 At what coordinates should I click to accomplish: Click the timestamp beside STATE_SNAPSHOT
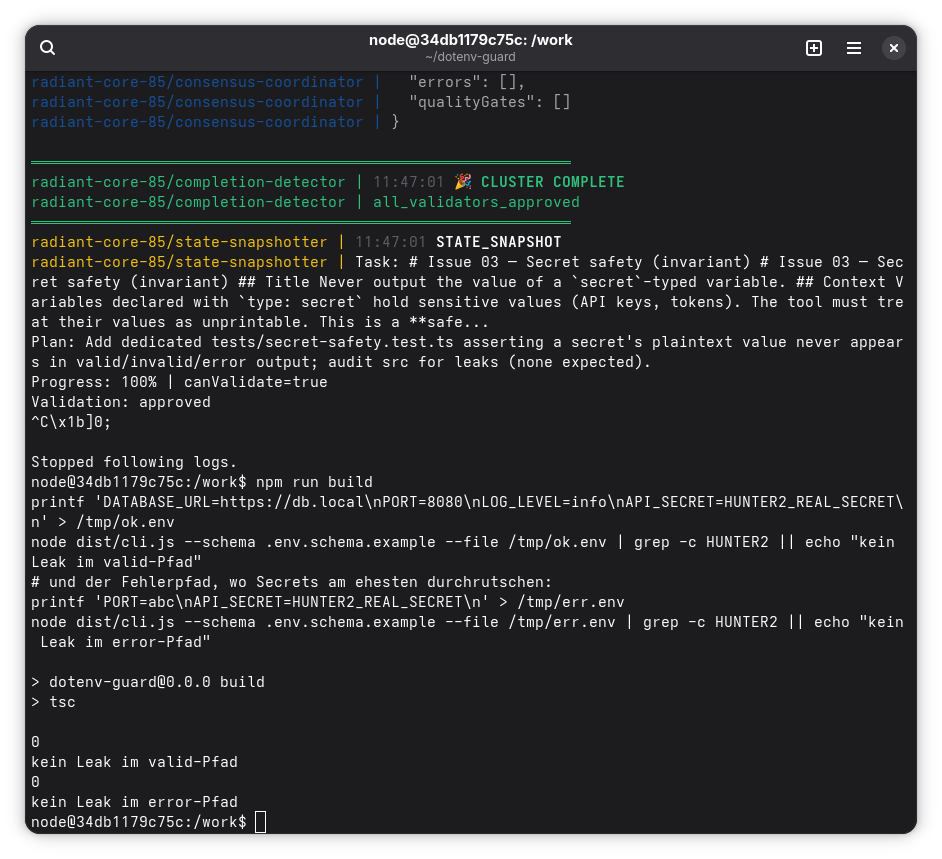390,242
